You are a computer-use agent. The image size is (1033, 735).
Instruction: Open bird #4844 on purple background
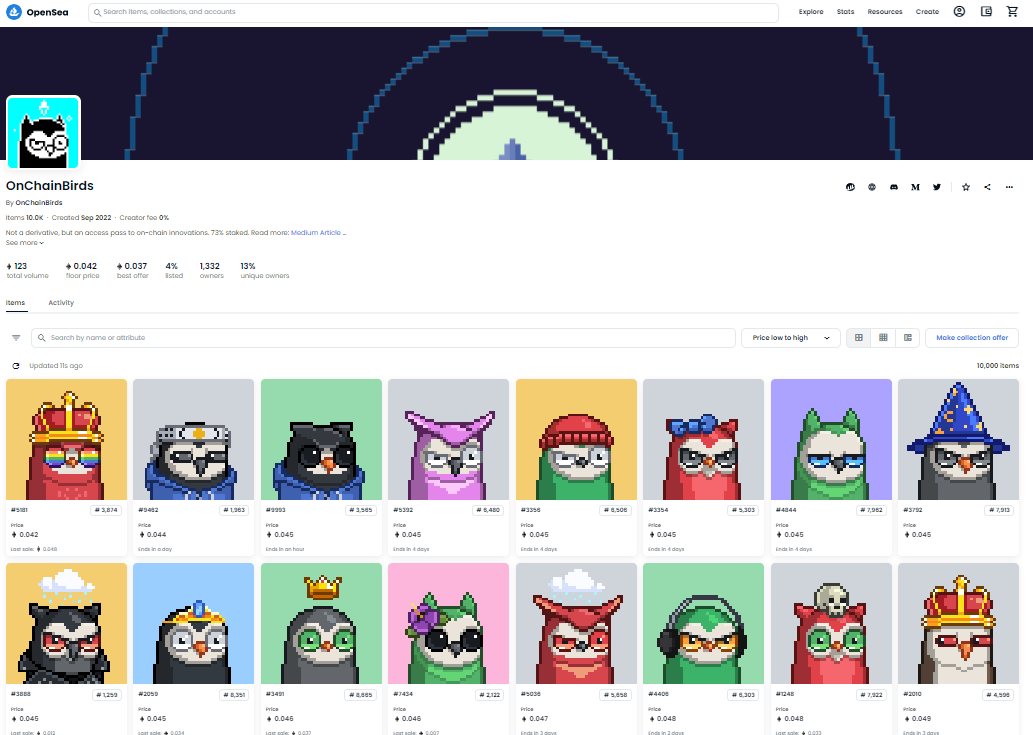(831, 439)
